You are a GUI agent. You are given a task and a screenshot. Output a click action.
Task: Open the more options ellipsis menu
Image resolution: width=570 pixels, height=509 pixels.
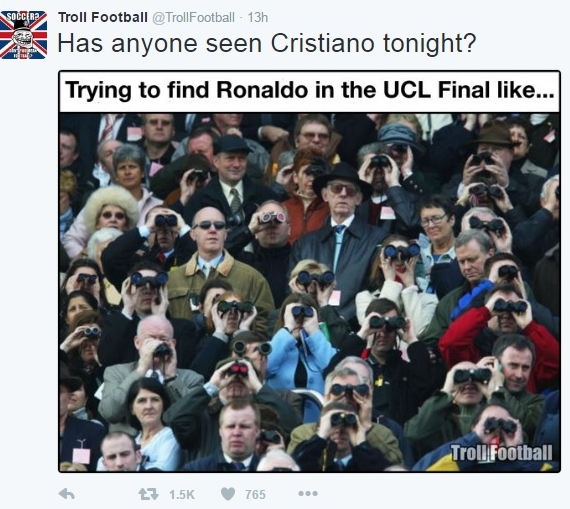(x=308, y=494)
